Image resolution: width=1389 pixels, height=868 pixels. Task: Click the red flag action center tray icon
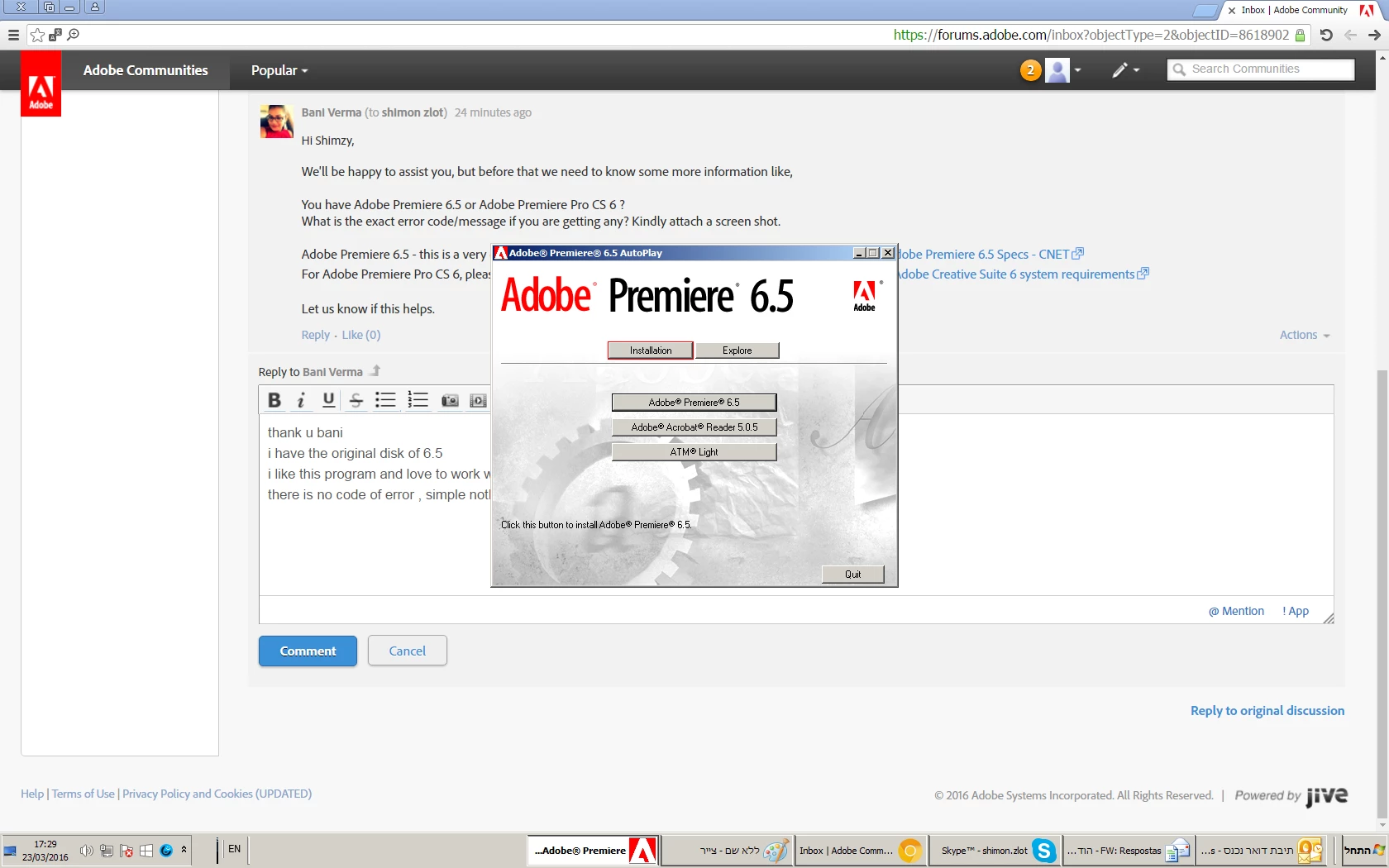click(x=126, y=851)
